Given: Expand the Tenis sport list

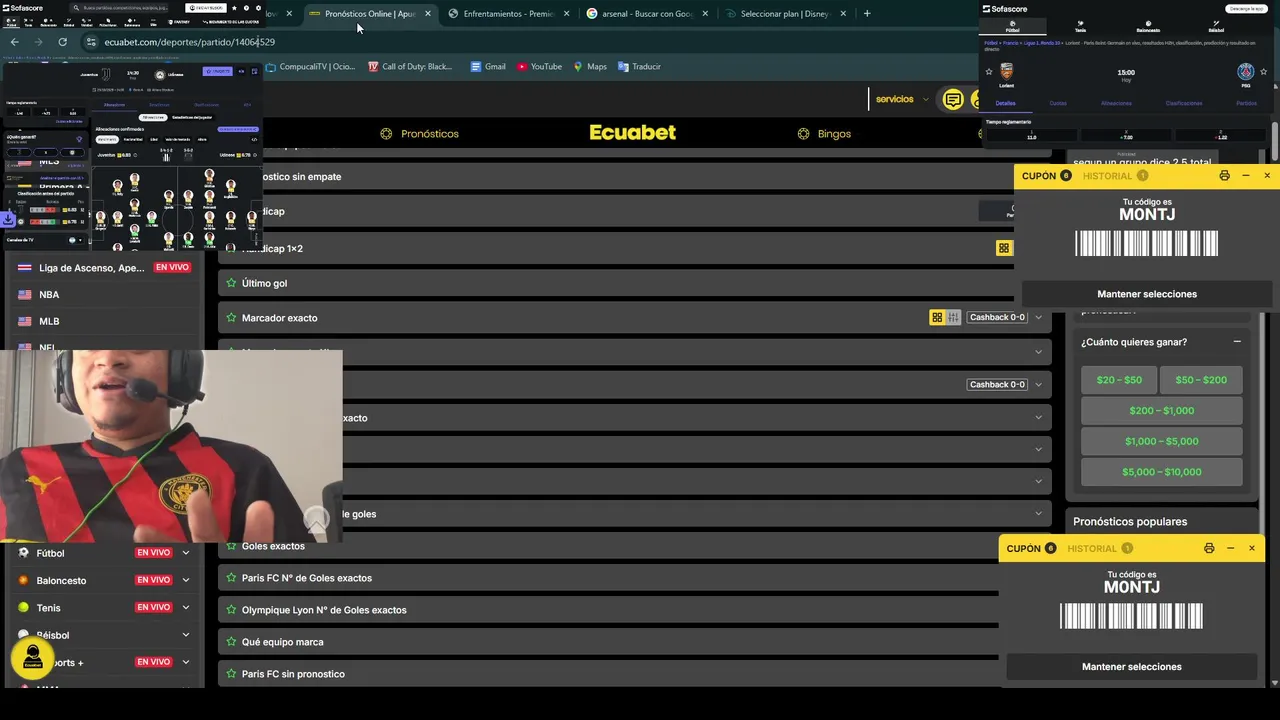Looking at the screenshot, I should click(x=185, y=608).
